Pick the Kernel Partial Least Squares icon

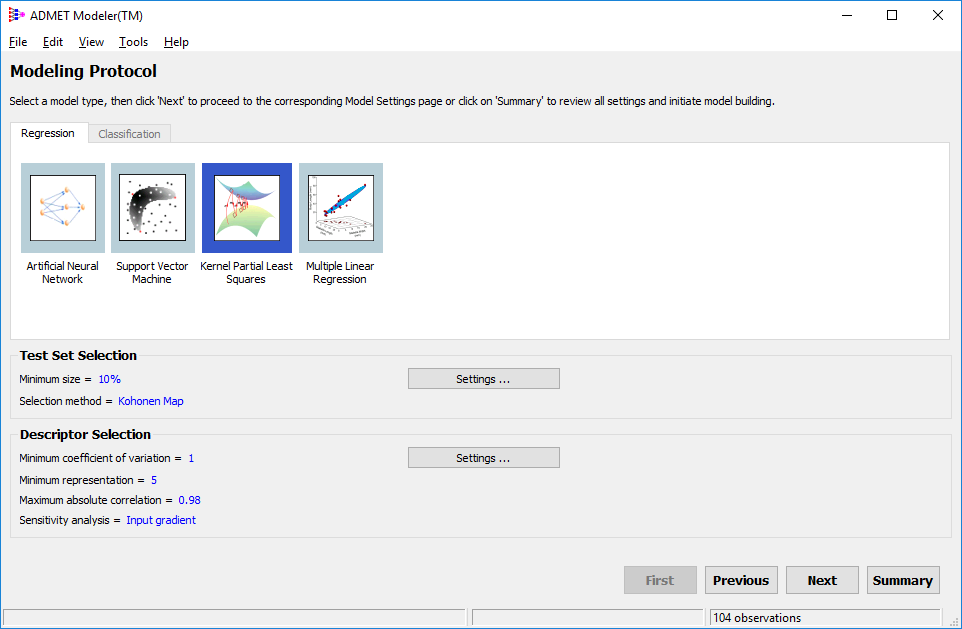pos(247,208)
